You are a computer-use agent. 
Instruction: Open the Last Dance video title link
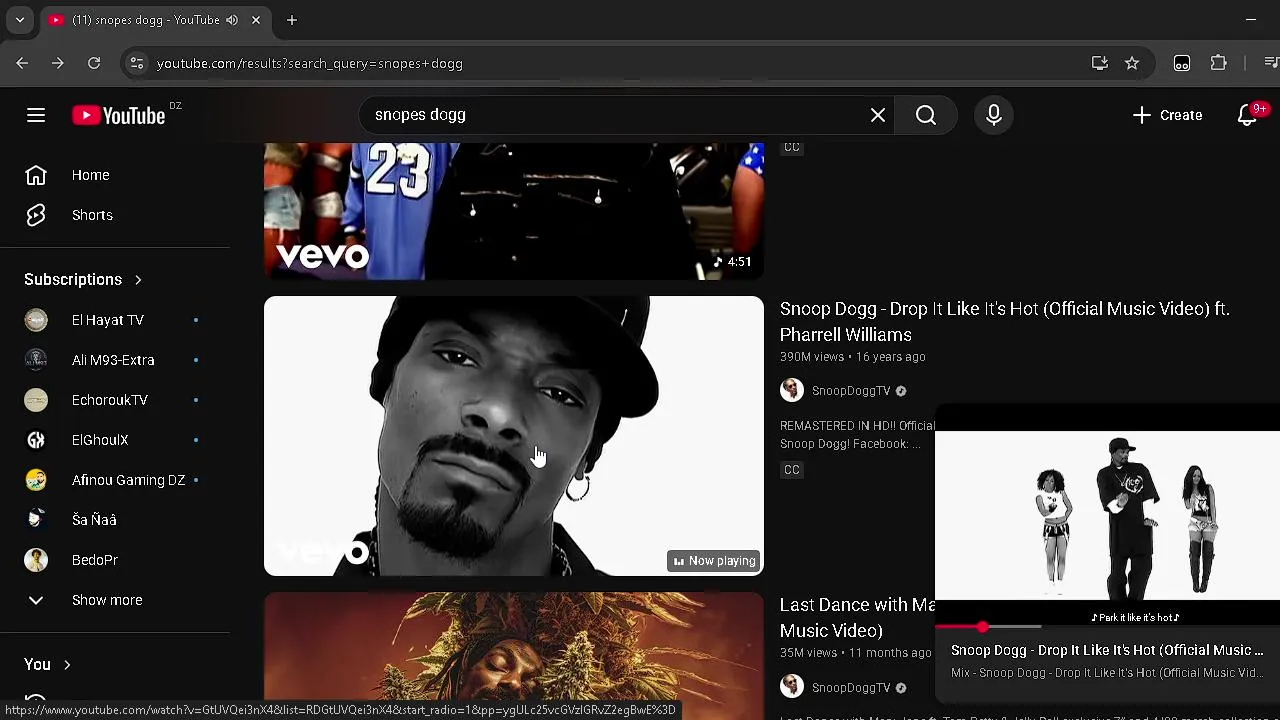[x=857, y=617]
